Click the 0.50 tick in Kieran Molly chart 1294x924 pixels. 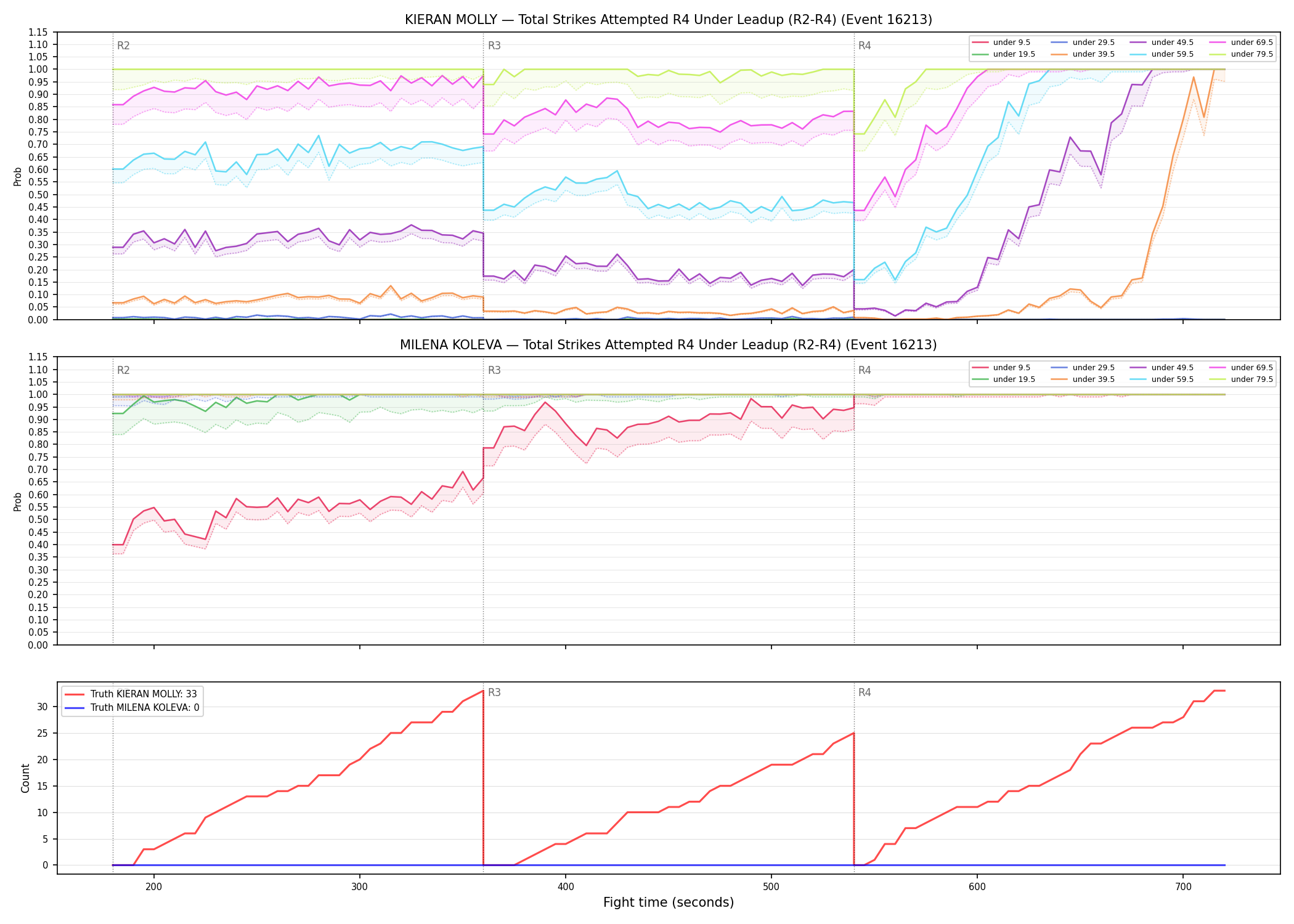click(38, 195)
